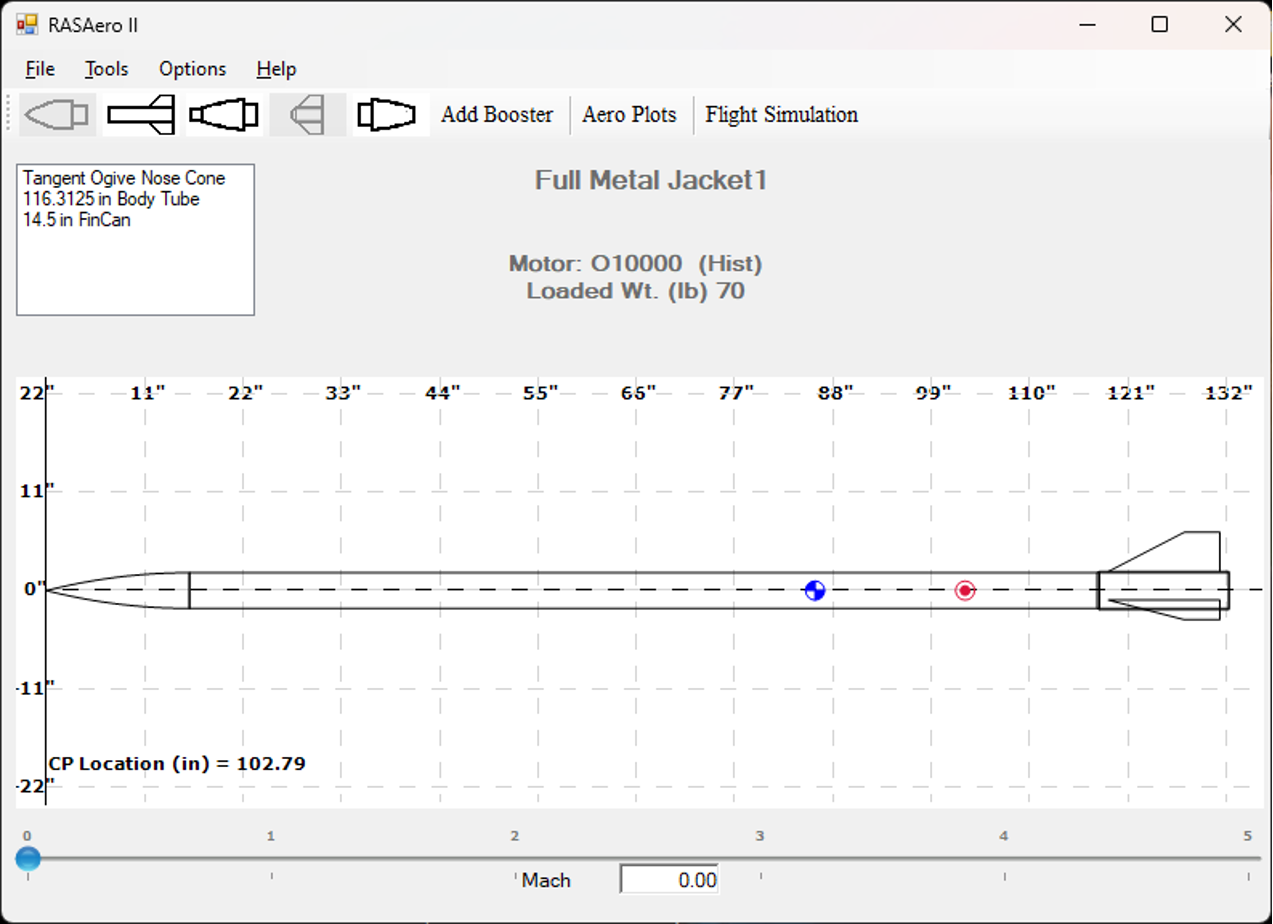The image size is (1273, 924).
Task: Open the File menu
Action: pyautogui.click(x=40, y=69)
